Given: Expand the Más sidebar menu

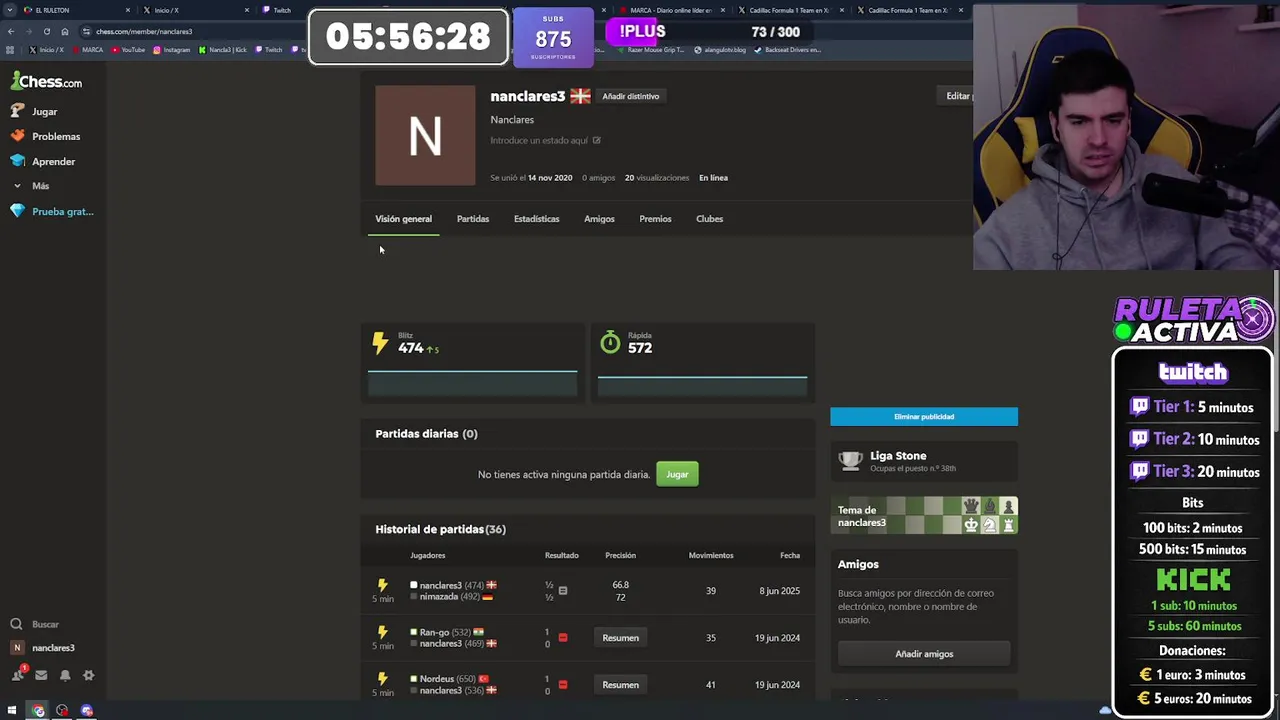Looking at the screenshot, I should pyautogui.click(x=30, y=186).
